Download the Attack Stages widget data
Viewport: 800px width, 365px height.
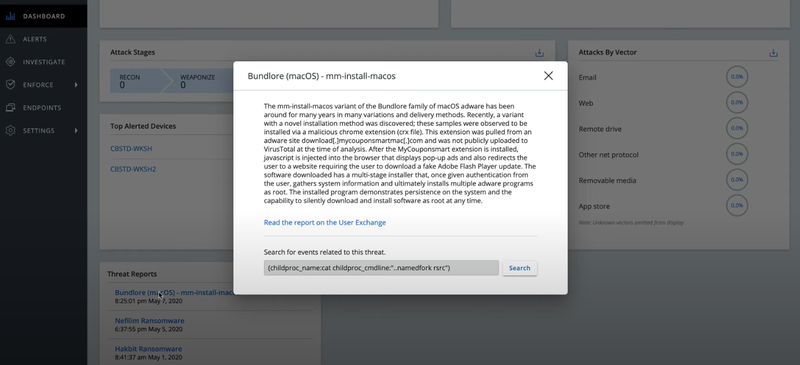[x=539, y=53]
